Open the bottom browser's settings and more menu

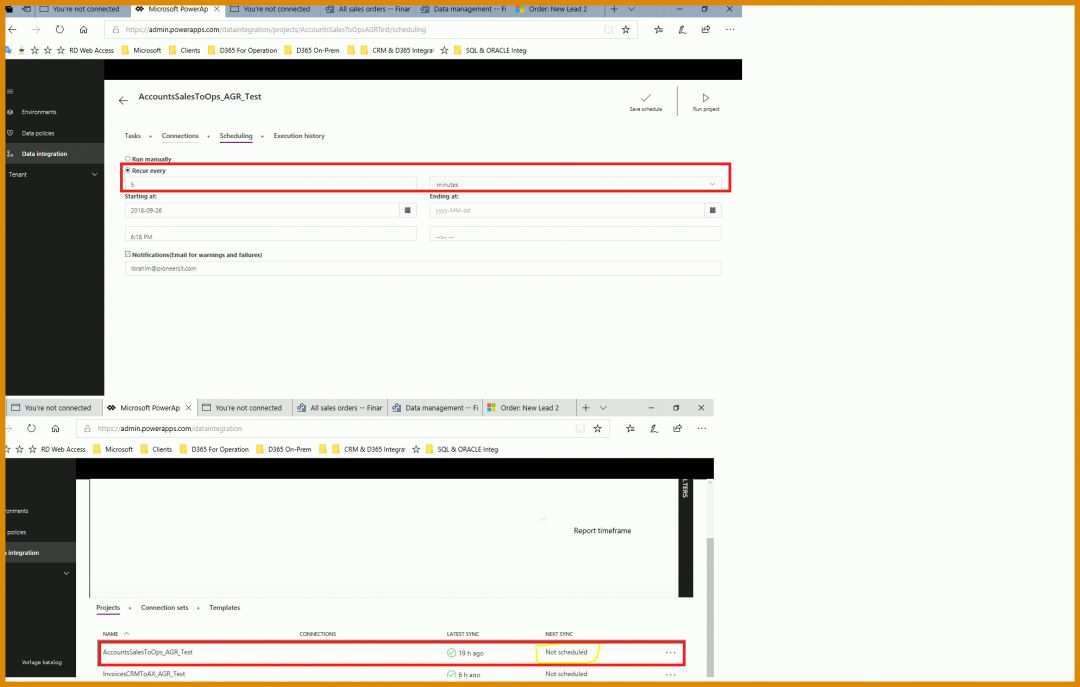tap(702, 429)
